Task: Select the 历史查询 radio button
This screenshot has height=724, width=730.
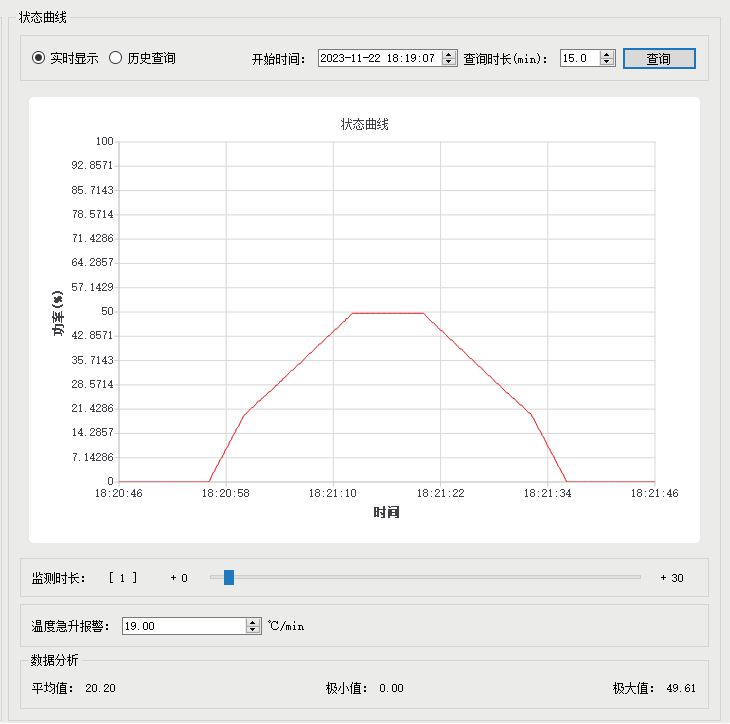Action: [x=115, y=58]
